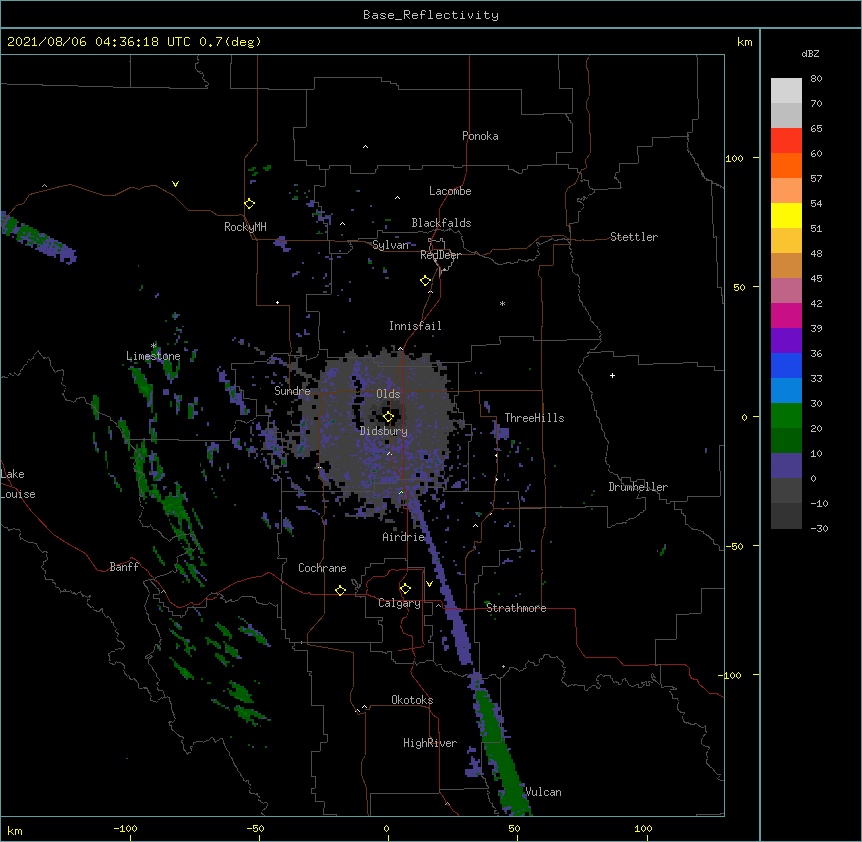Click the Cochrane town label

pyautogui.click(x=322, y=568)
